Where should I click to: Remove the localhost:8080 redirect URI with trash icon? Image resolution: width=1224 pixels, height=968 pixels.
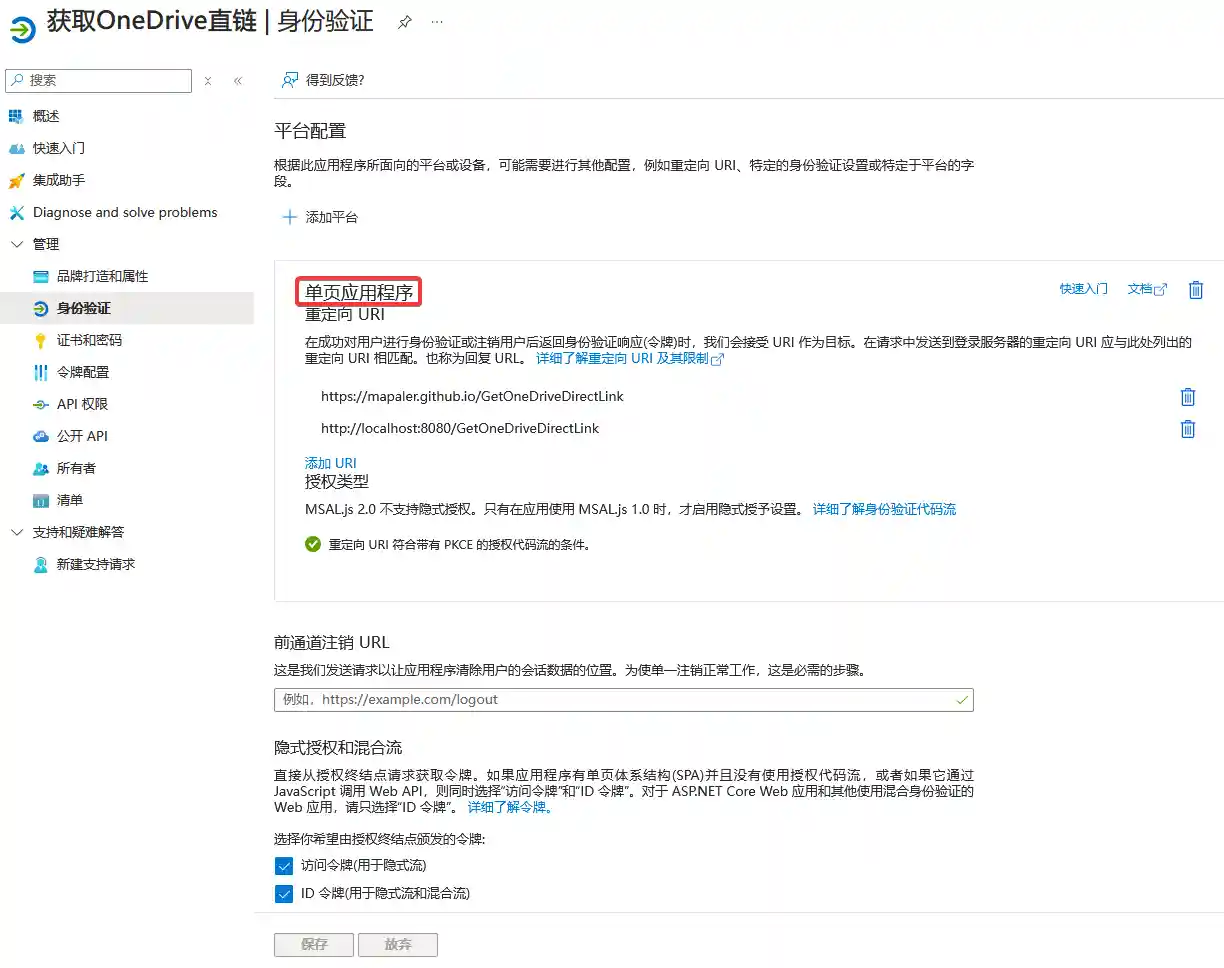click(x=1188, y=429)
